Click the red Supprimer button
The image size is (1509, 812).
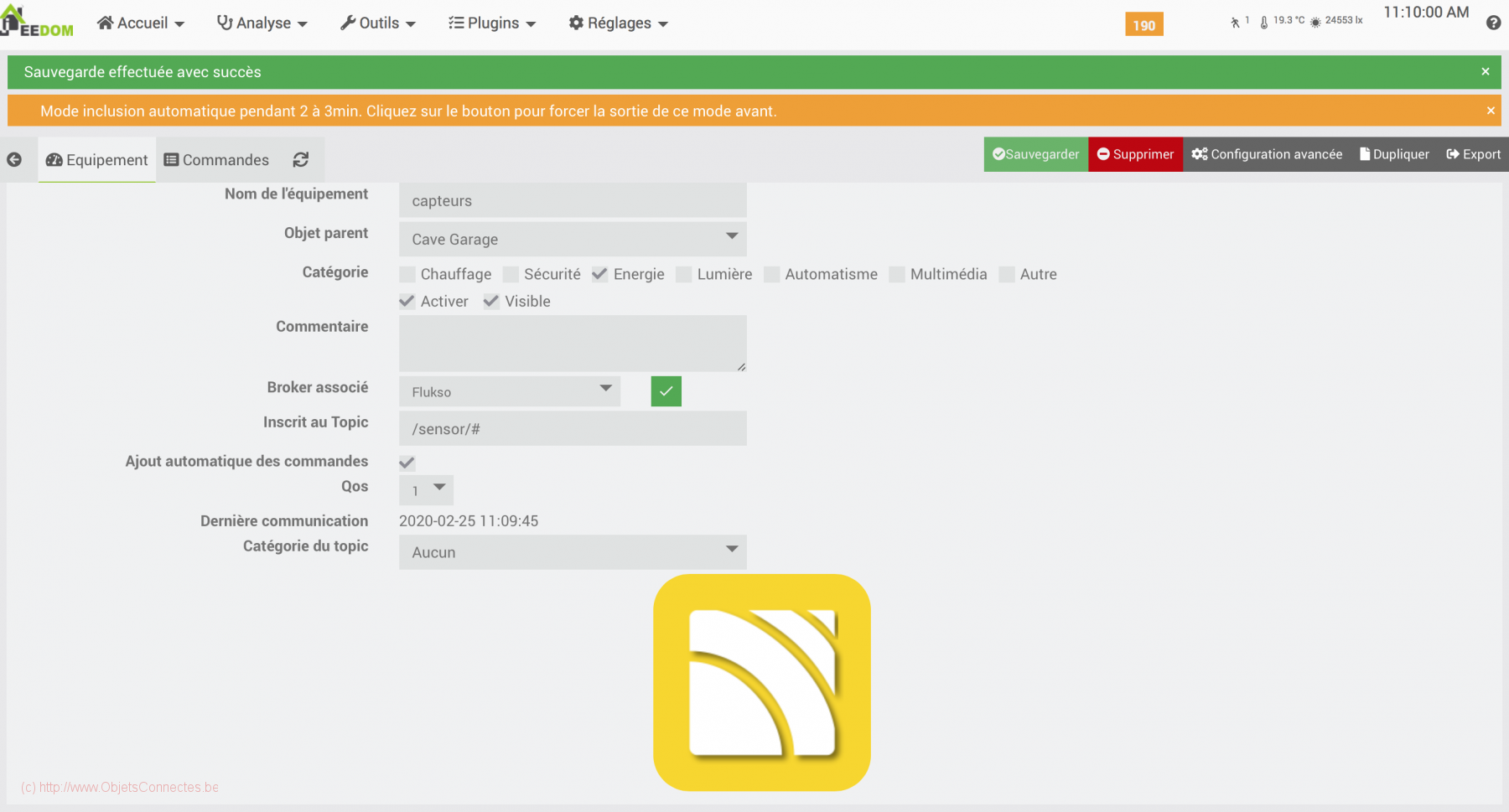coord(1136,154)
